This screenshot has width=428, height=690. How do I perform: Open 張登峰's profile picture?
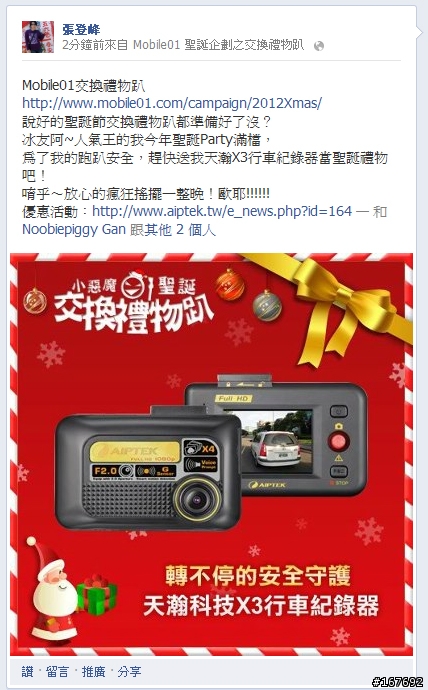(x=38, y=37)
